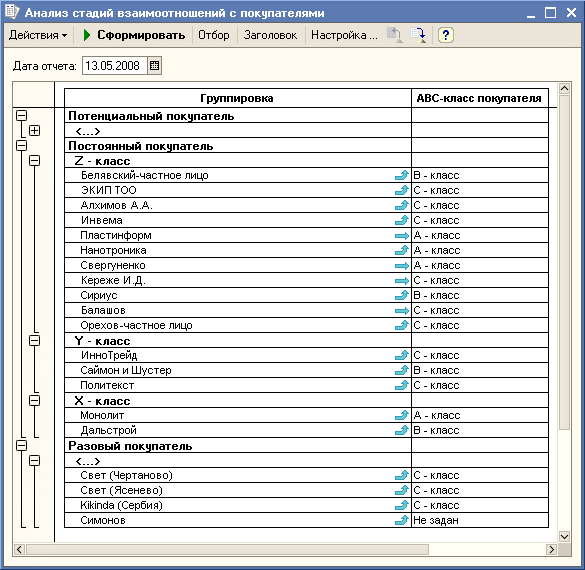Click the save settings toolbar icon

(419, 35)
